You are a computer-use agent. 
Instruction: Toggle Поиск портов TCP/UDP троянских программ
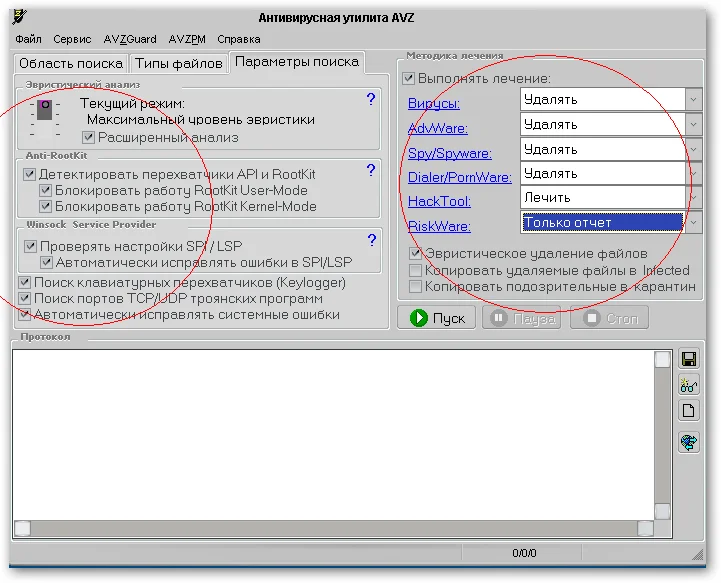pyautogui.click(x=24, y=298)
